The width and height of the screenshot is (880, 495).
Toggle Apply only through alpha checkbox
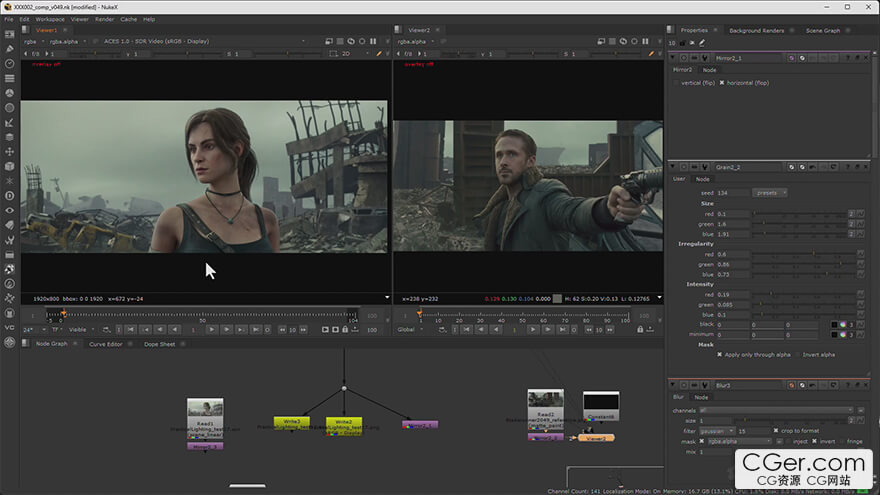coord(720,355)
